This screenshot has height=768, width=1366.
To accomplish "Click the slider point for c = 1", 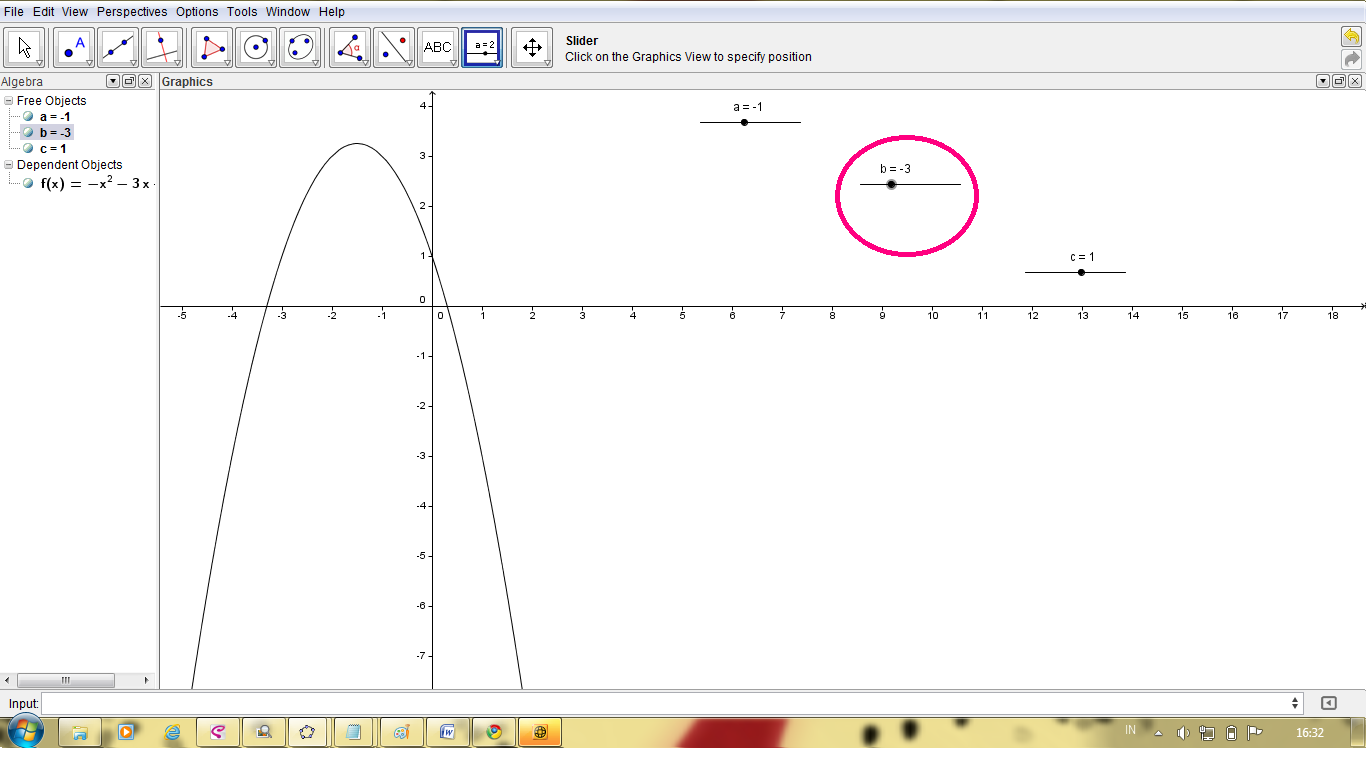I will click(1081, 272).
